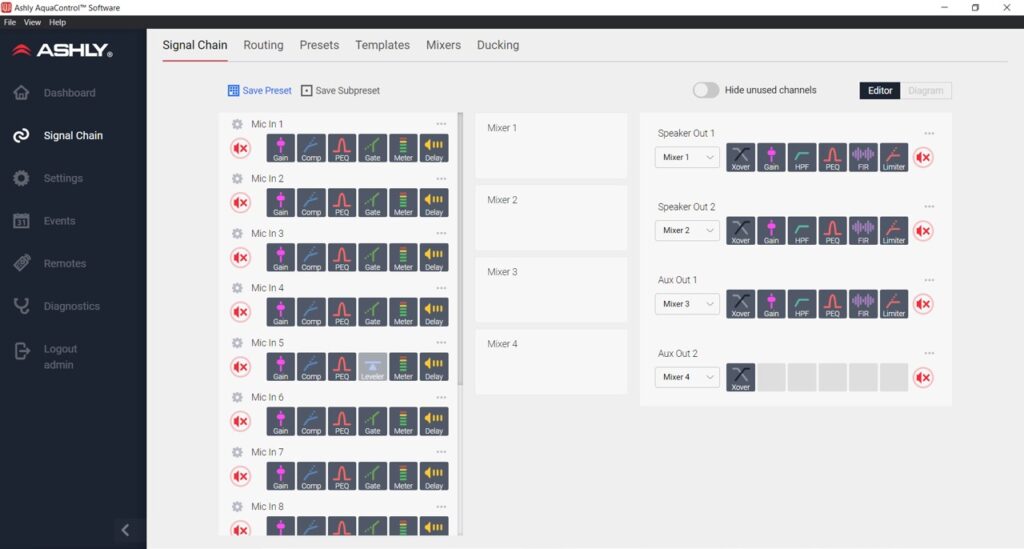Switch to the Routing tab

tap(263, 45)
